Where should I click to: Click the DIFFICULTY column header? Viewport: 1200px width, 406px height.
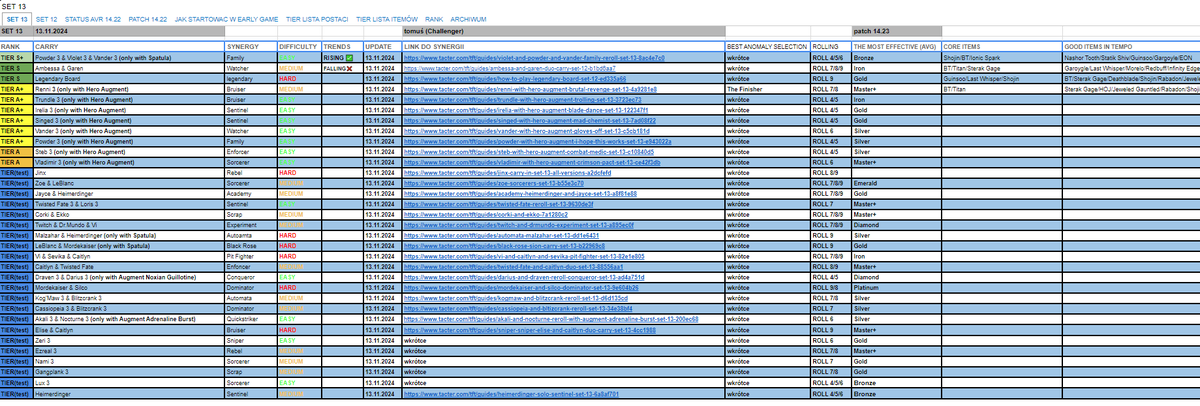point(298,46)
